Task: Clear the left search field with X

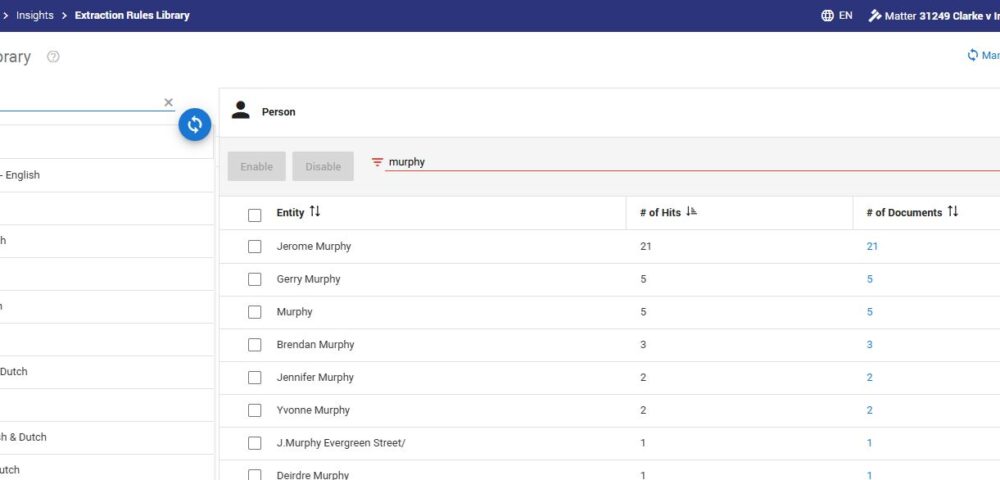Action: 168,103
